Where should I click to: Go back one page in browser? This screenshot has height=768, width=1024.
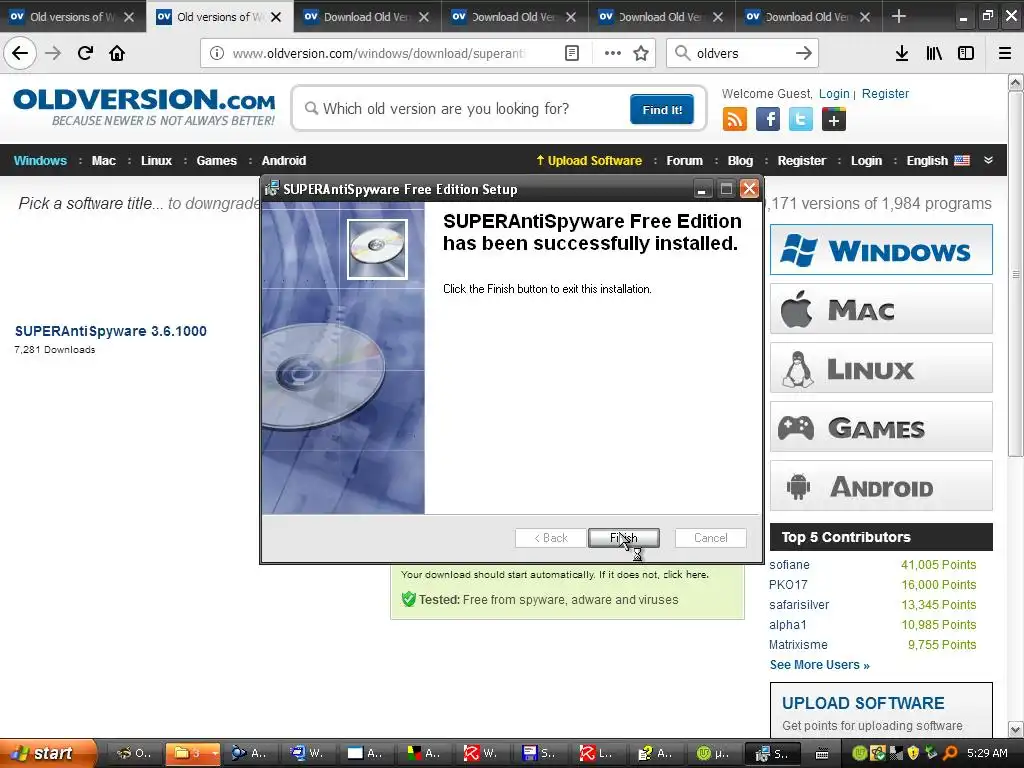(20, 53)
